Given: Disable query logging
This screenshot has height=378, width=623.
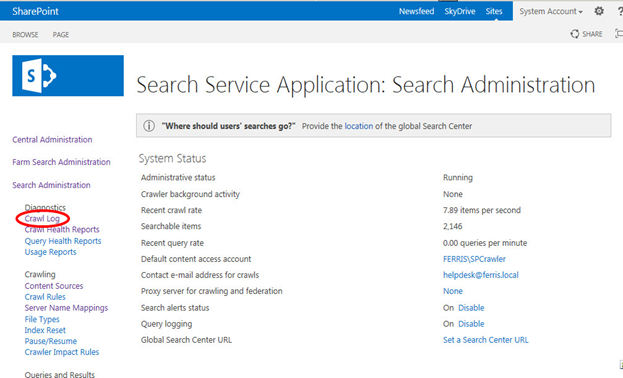Looking at the screenshot, I should coord(471,324).
